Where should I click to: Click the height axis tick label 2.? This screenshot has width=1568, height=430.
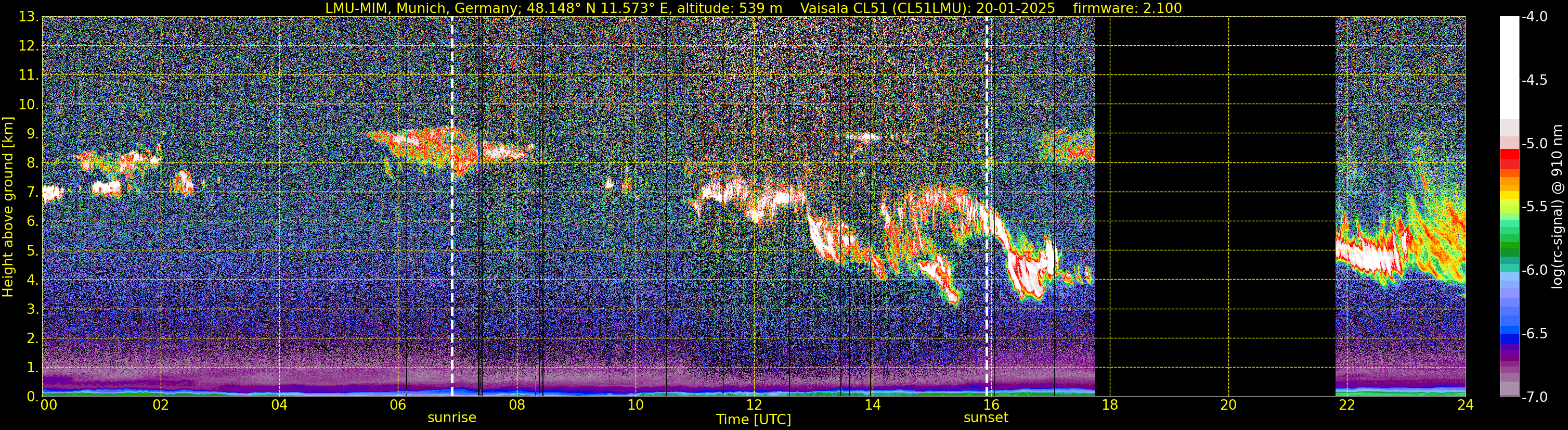[32, 338]
